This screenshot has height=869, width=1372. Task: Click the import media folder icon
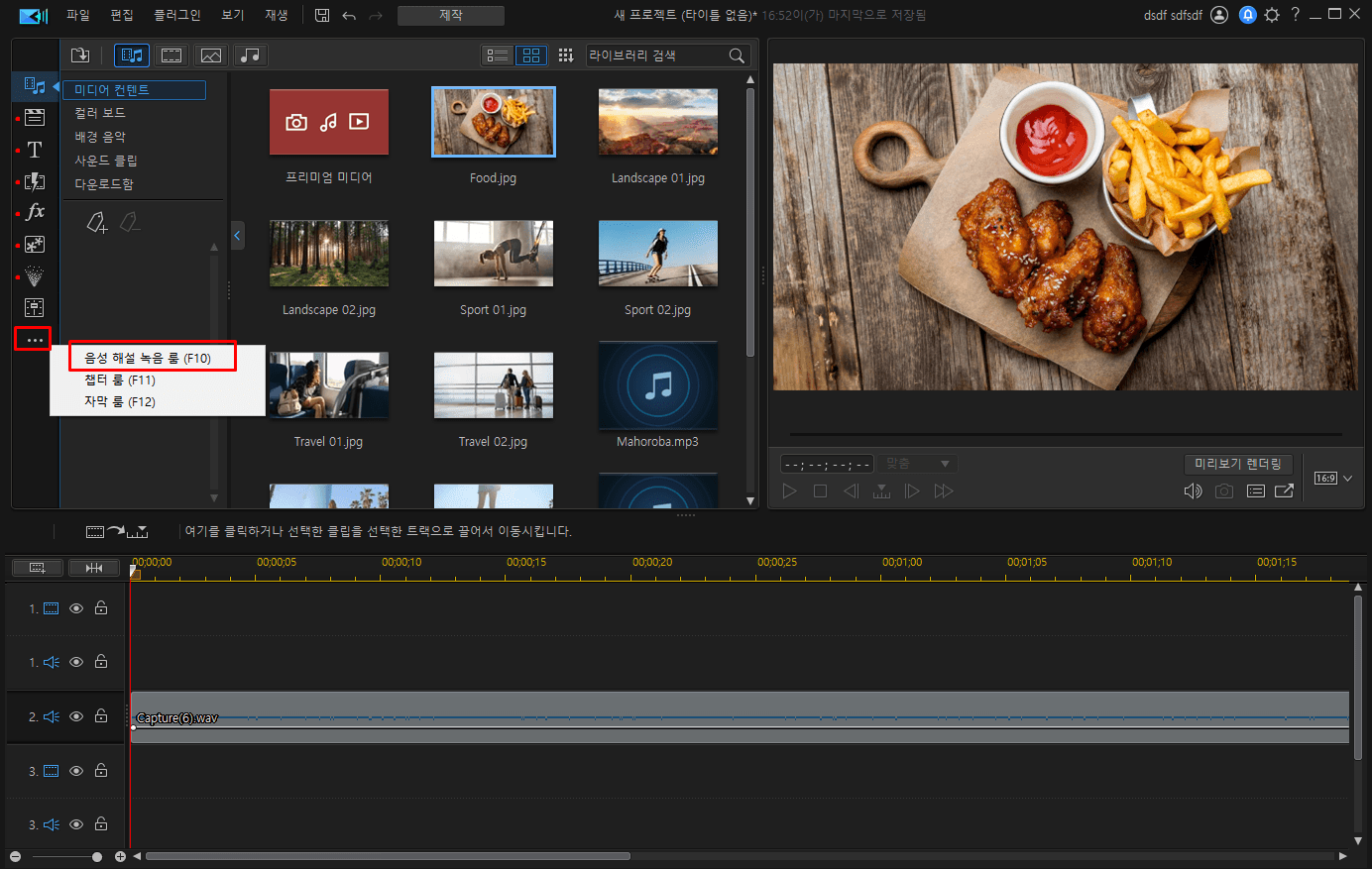point(80,55)
